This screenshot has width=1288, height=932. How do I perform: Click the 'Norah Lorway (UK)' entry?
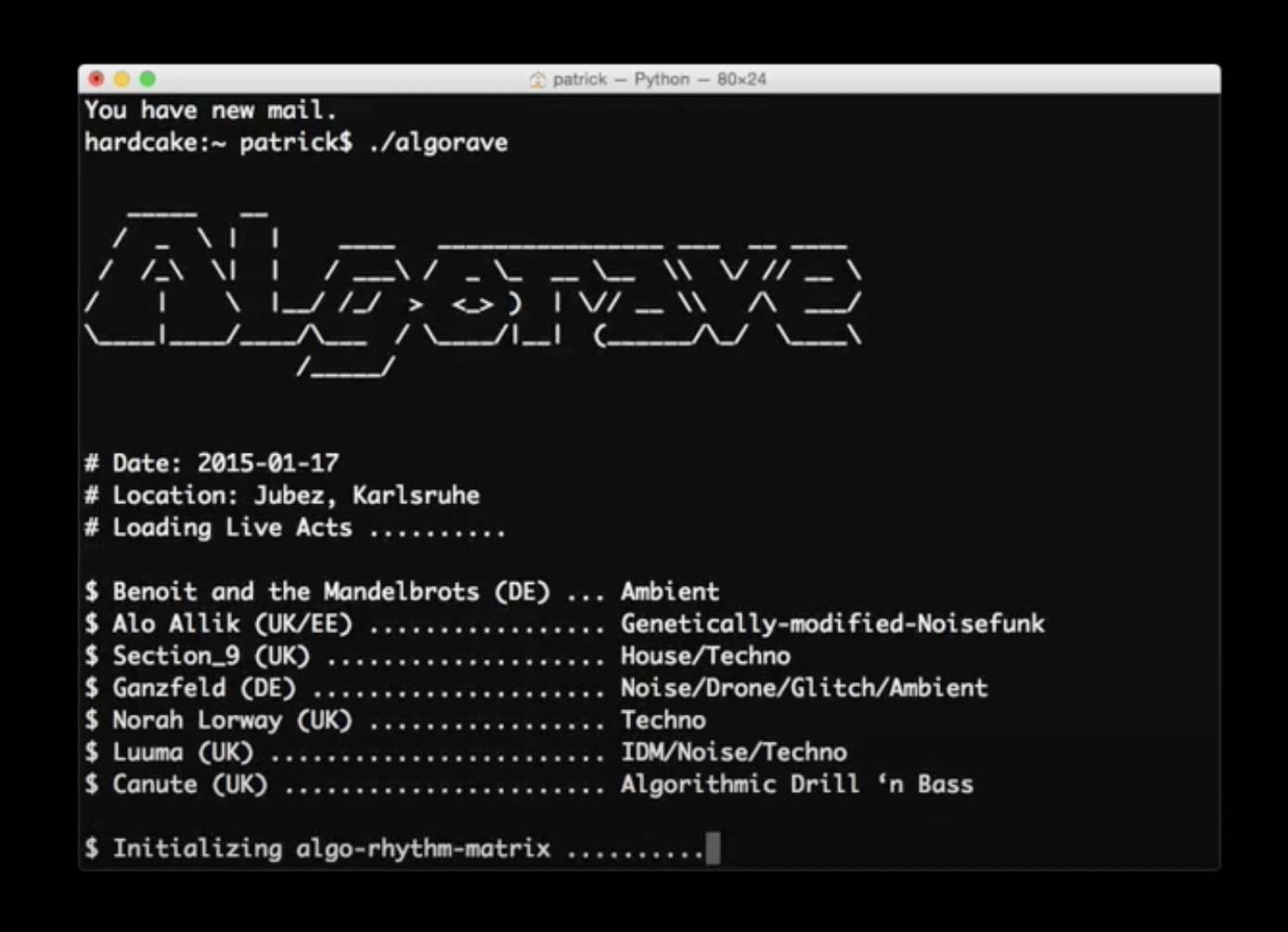232,720
